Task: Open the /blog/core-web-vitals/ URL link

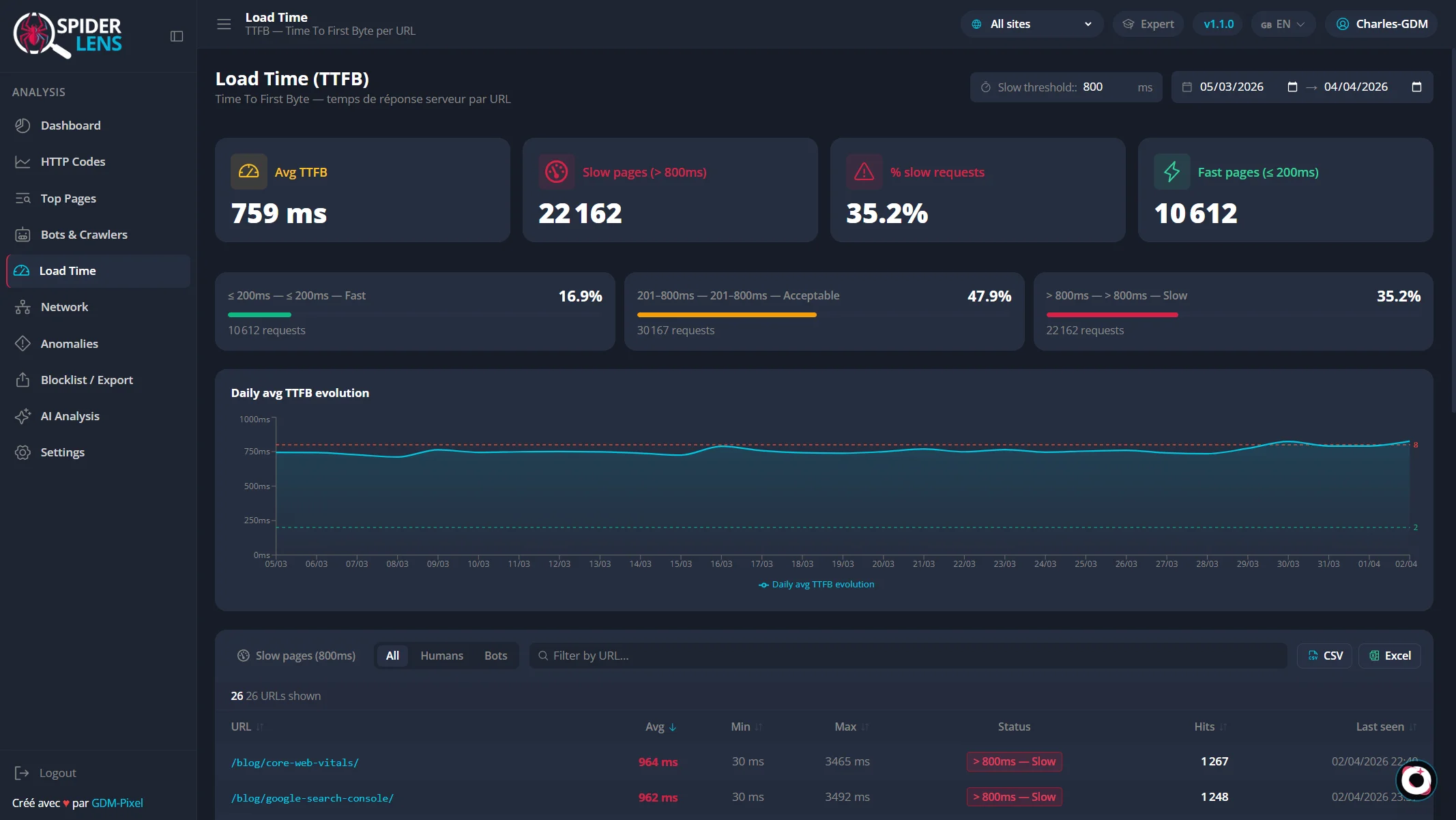Action: pyautogui.click(x=295, y=762)
